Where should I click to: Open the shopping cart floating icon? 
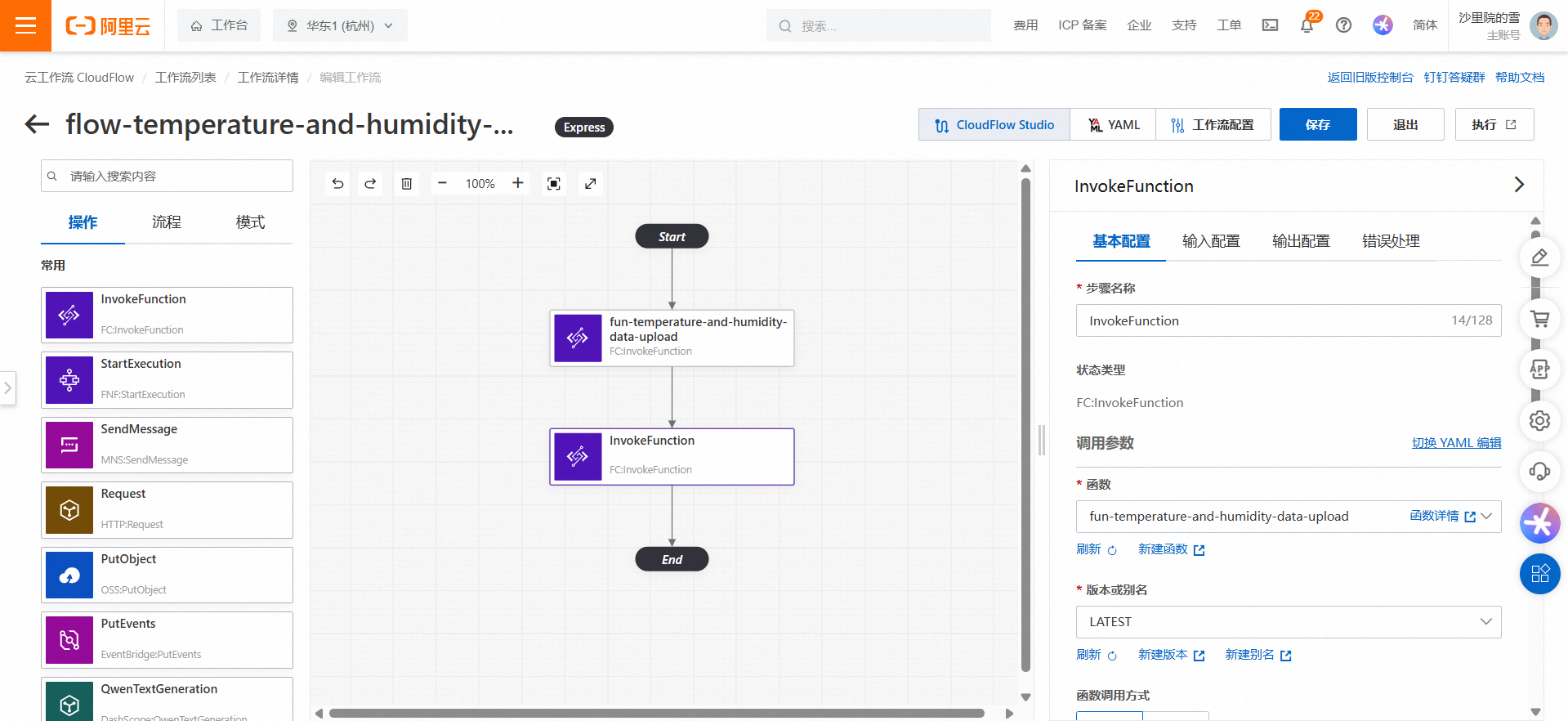pyautogui.click(x=1539, y=319)
